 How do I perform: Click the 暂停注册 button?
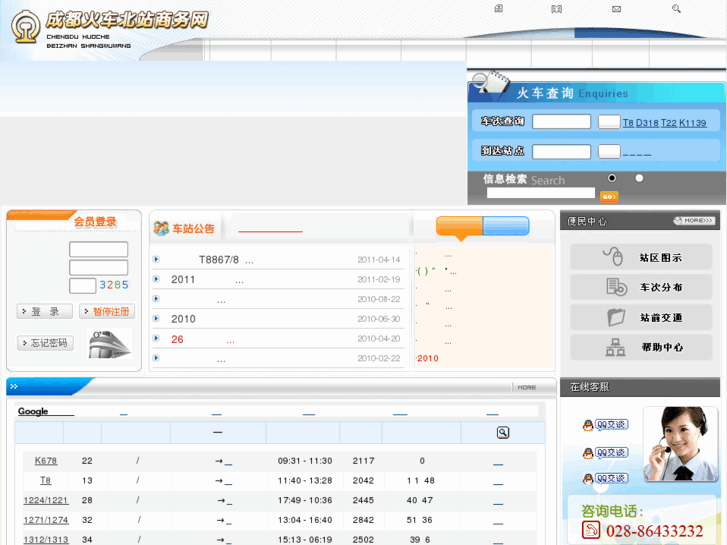point(107,311)
